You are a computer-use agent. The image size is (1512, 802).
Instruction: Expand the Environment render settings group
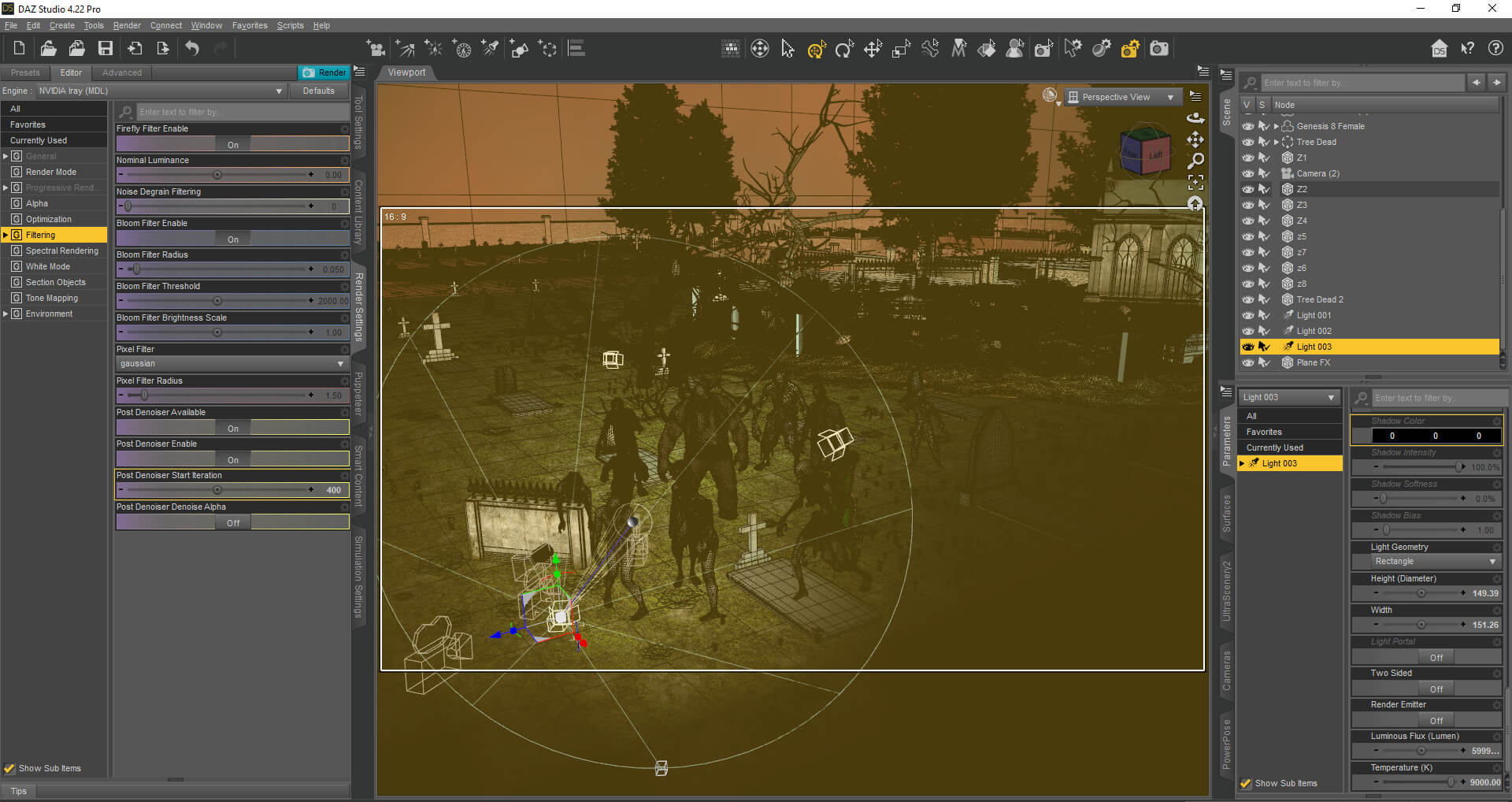pos(6,314)
